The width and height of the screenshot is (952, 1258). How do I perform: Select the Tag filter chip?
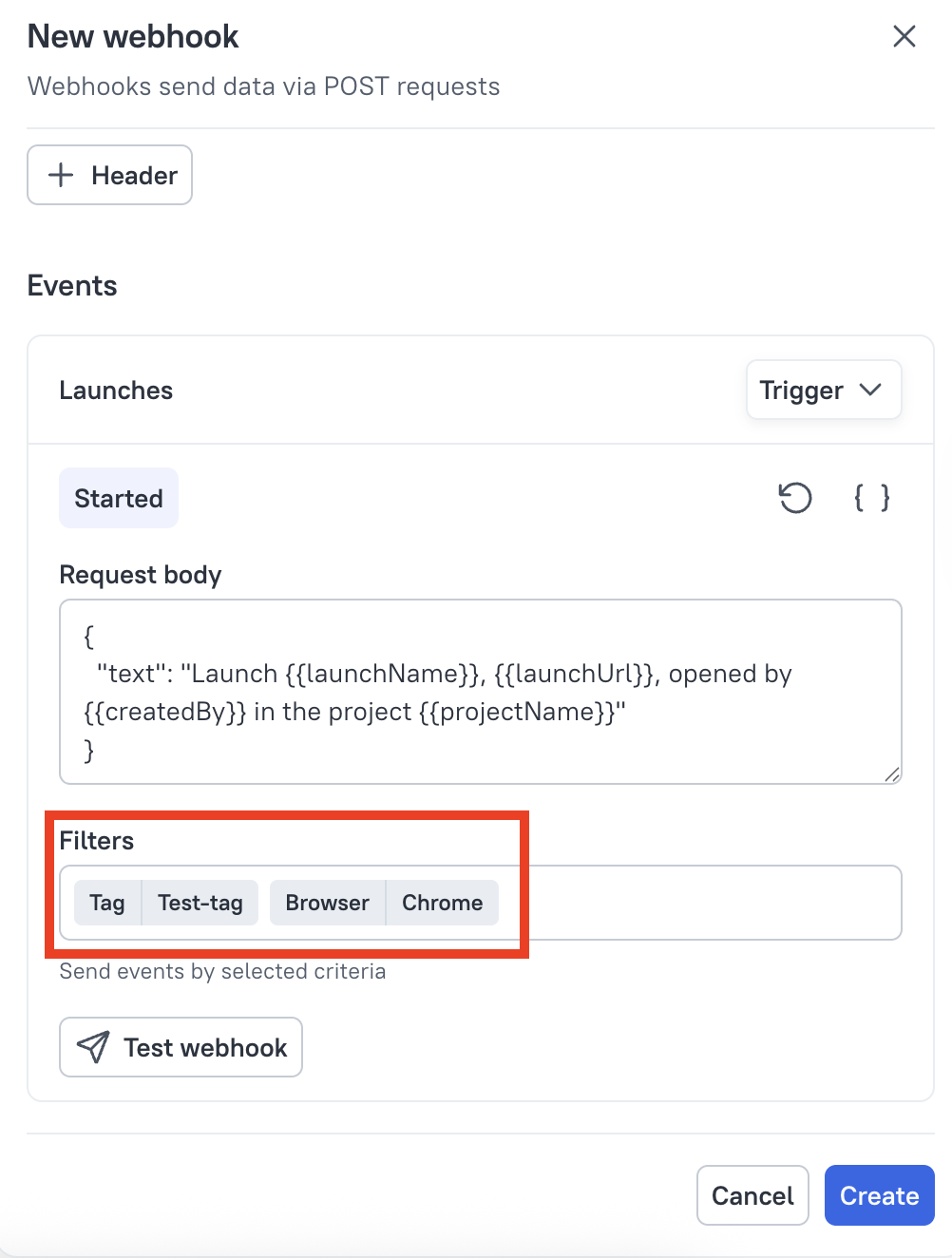pos(107,903)
